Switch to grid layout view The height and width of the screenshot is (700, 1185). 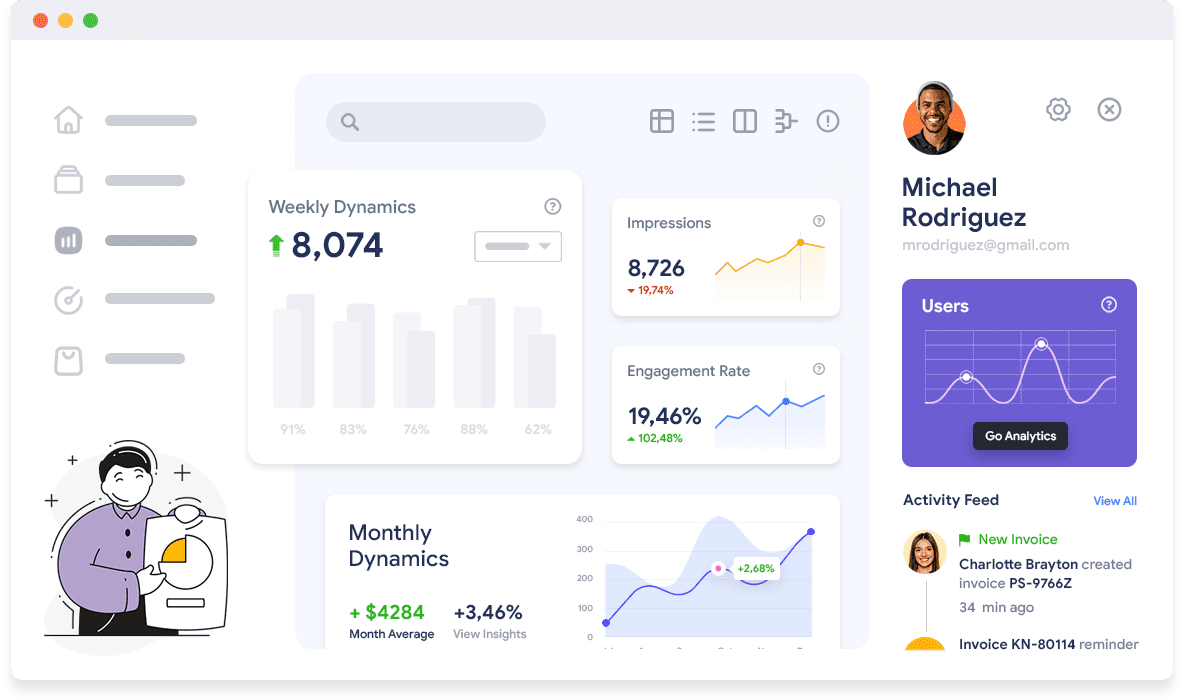[662, 121]
